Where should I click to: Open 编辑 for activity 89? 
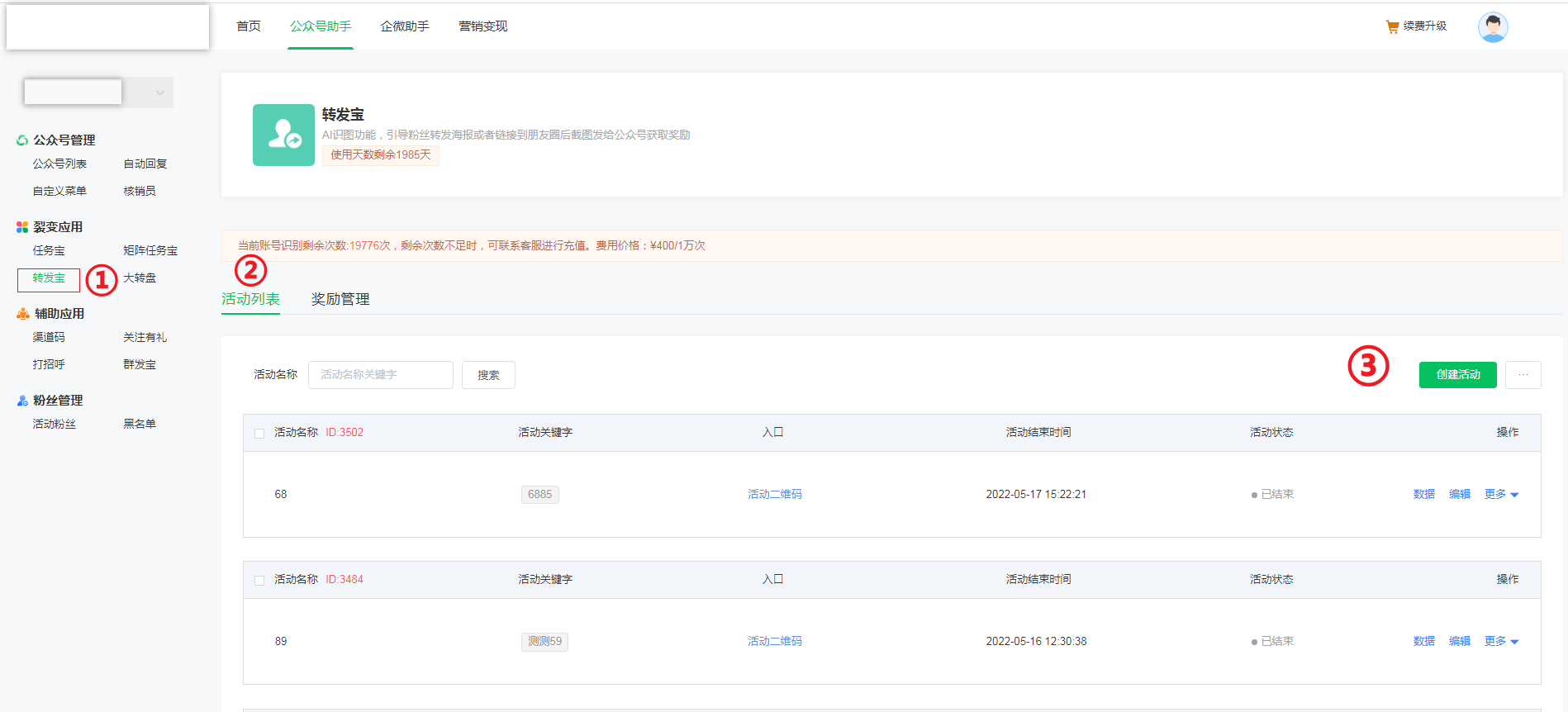coord(1460,641)
